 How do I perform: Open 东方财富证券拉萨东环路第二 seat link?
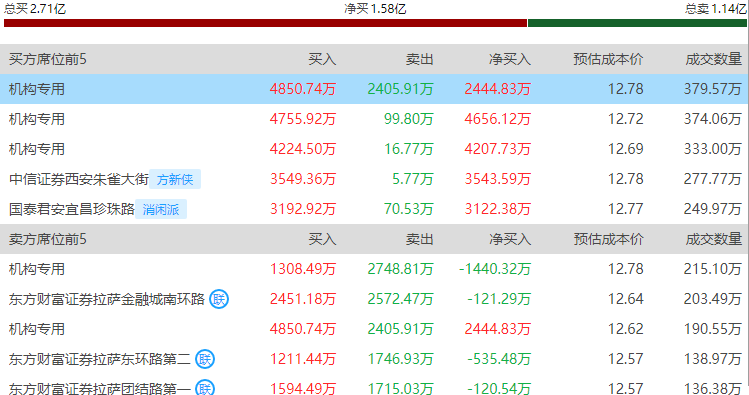[99, 359]
